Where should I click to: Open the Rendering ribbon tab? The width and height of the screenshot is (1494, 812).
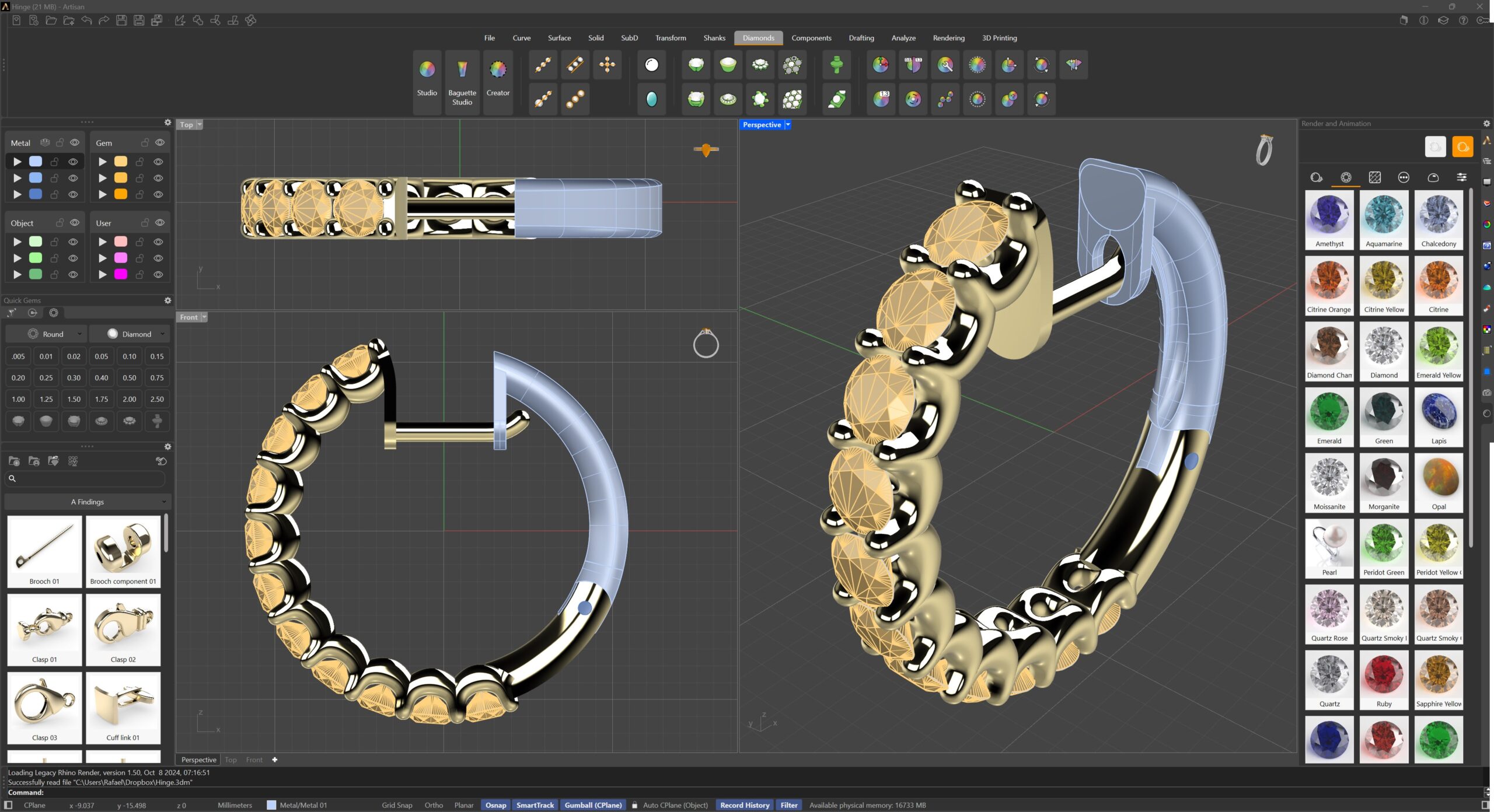click(948, 38)
